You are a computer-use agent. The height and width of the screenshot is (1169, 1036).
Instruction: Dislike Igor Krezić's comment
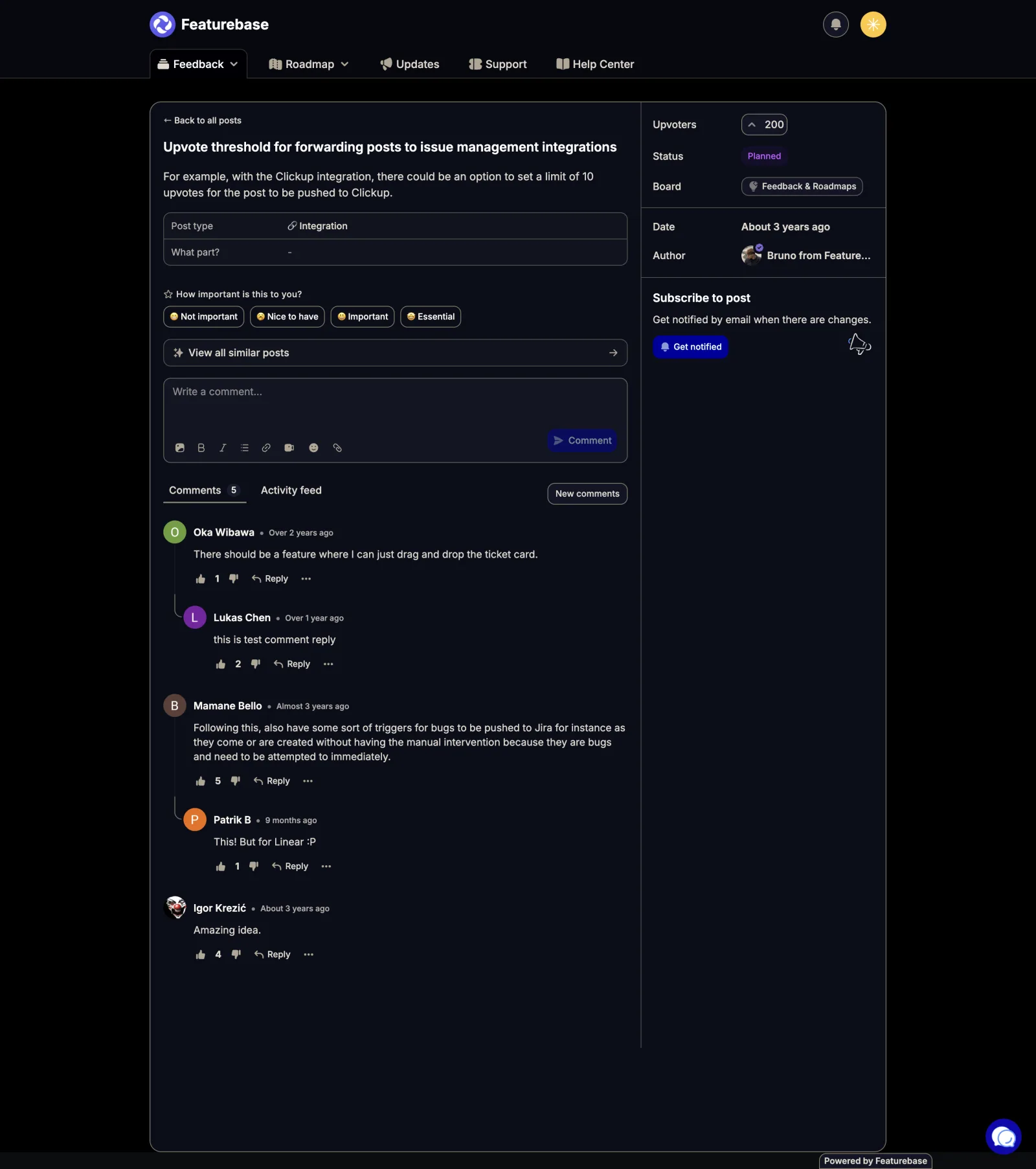[x=236, y=955]
